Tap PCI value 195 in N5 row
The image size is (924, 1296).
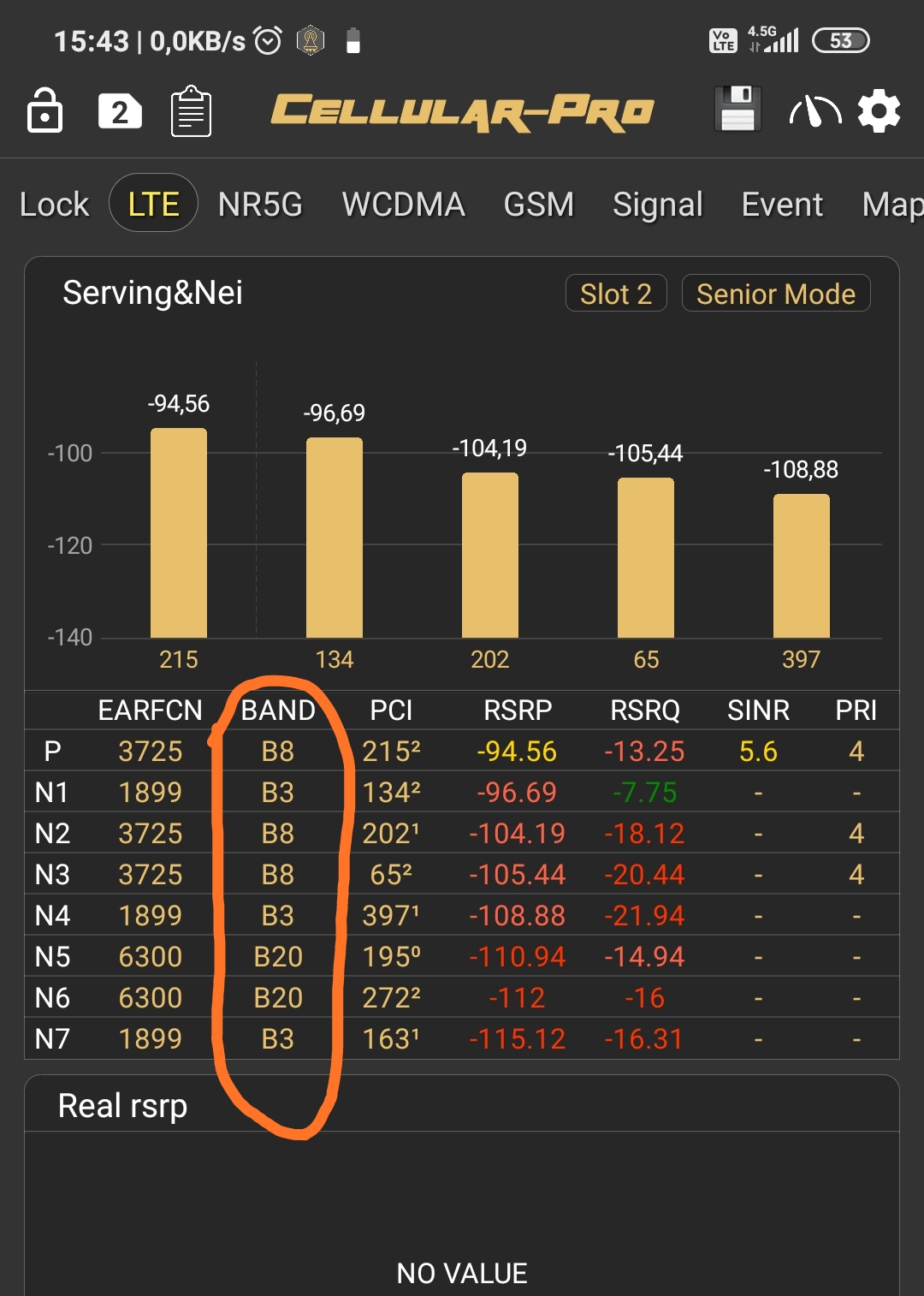(391, 957)
